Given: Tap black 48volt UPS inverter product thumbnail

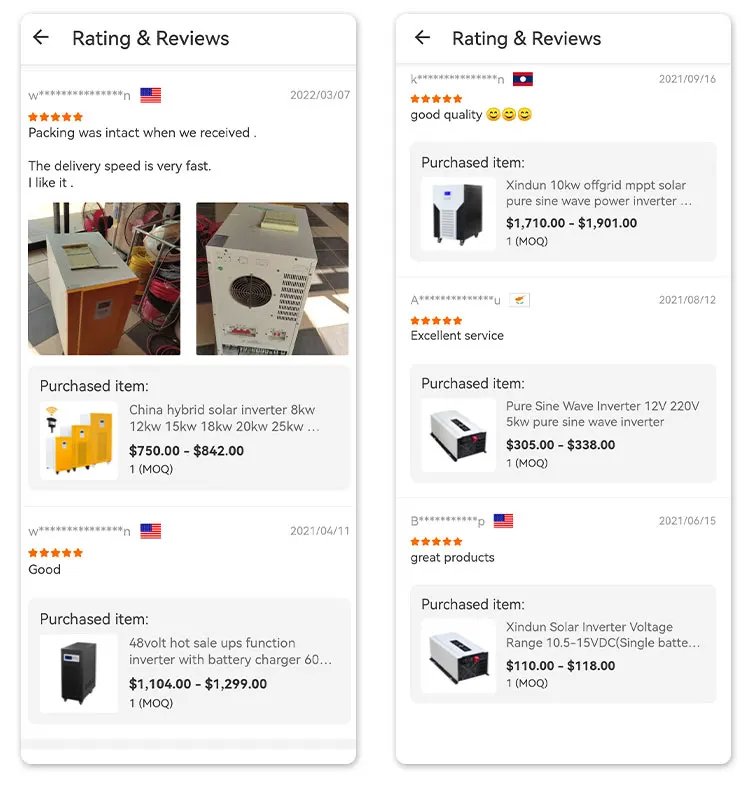Looking at the screenshot, I should pos(79,673).
